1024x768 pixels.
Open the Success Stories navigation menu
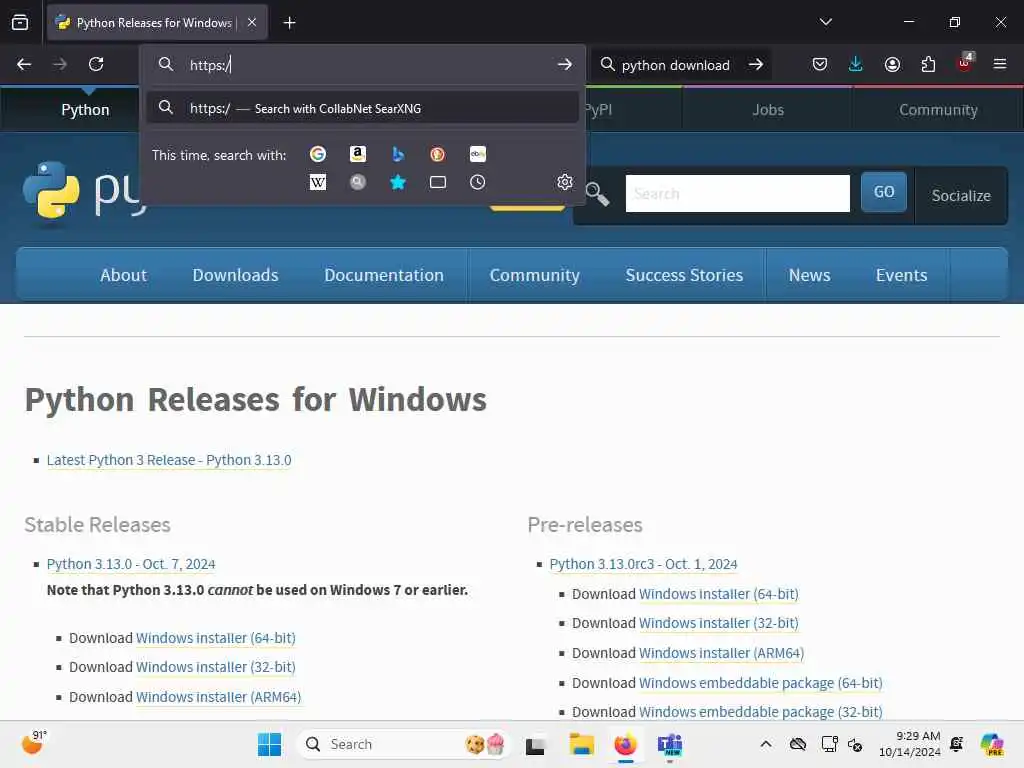[684, 275]
